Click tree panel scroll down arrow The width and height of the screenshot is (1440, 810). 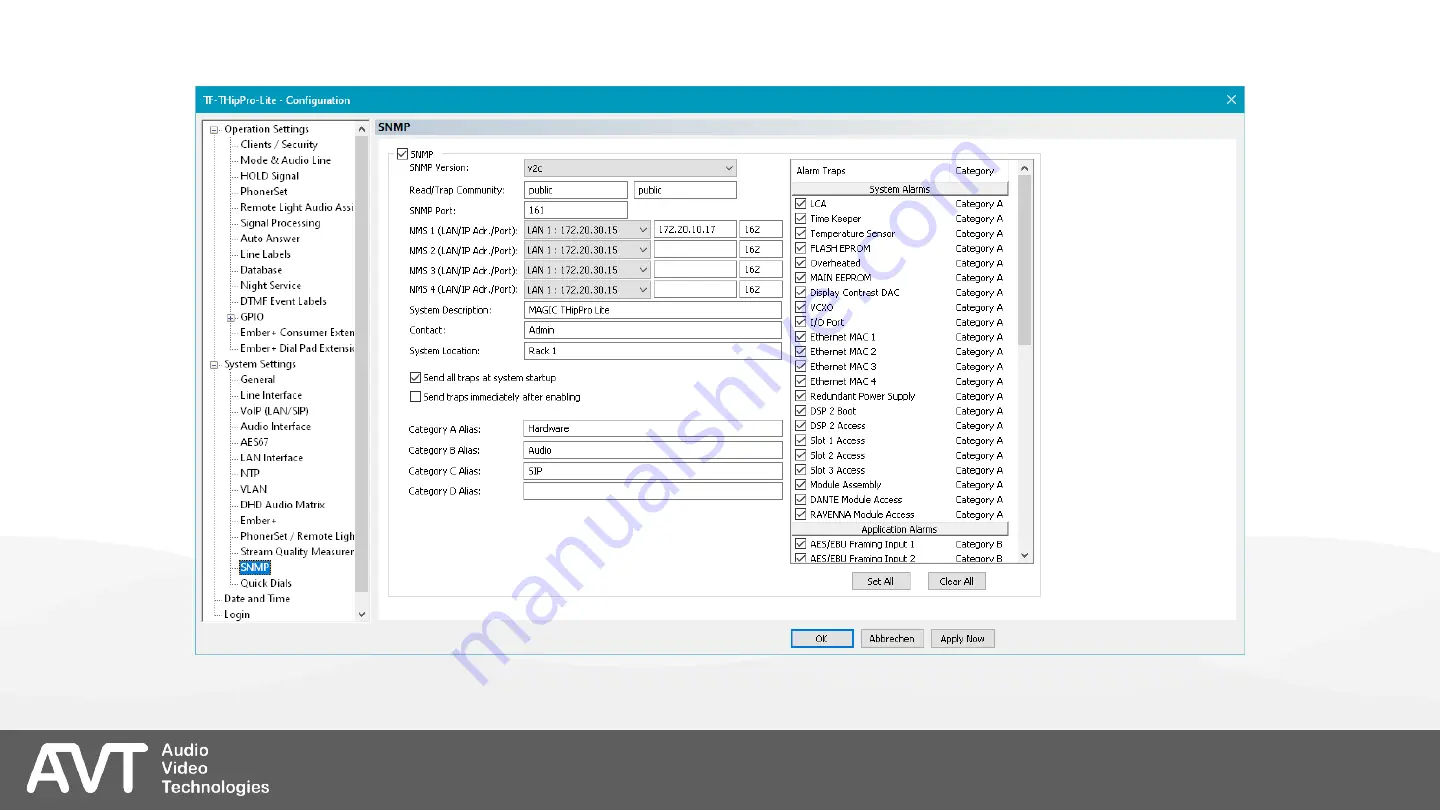click(x=362, y=614)
